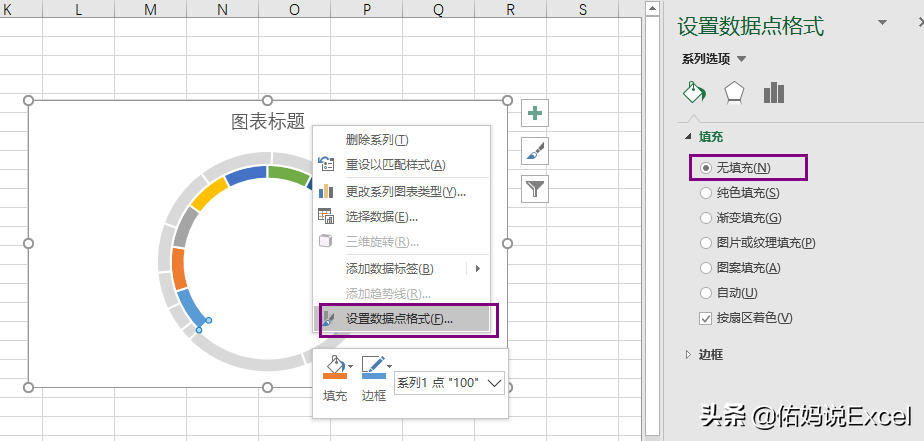Screen dimensions: 924x441
Task: Click the 更改系列图表类型 chart icon
Action: click(326, 191)
